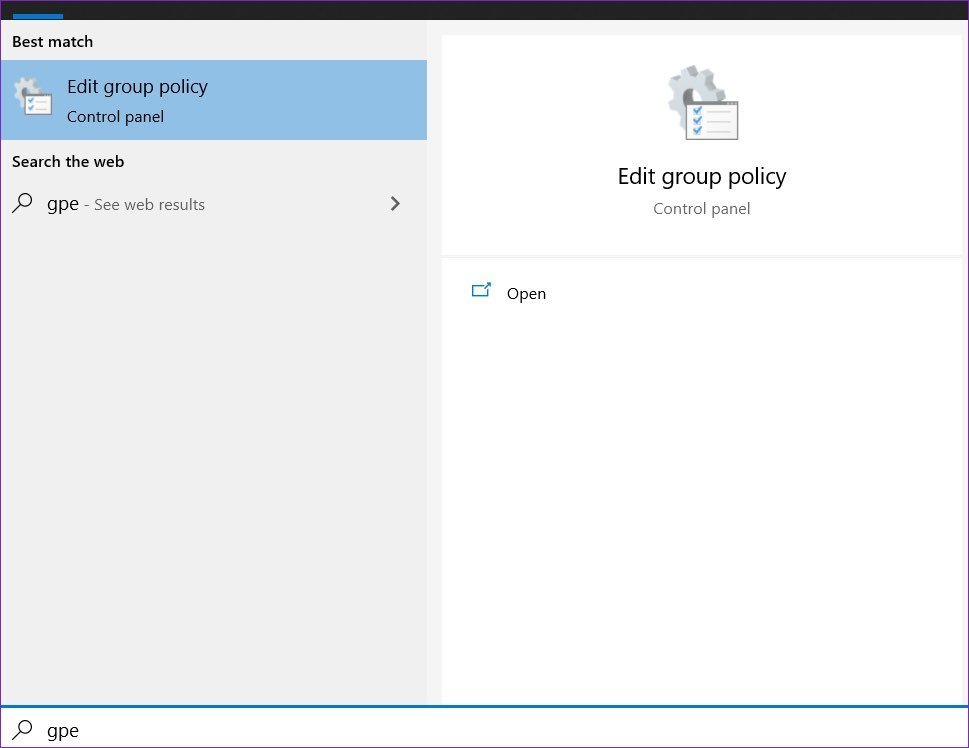Click the Search the web heading

[x=68, y=162]
